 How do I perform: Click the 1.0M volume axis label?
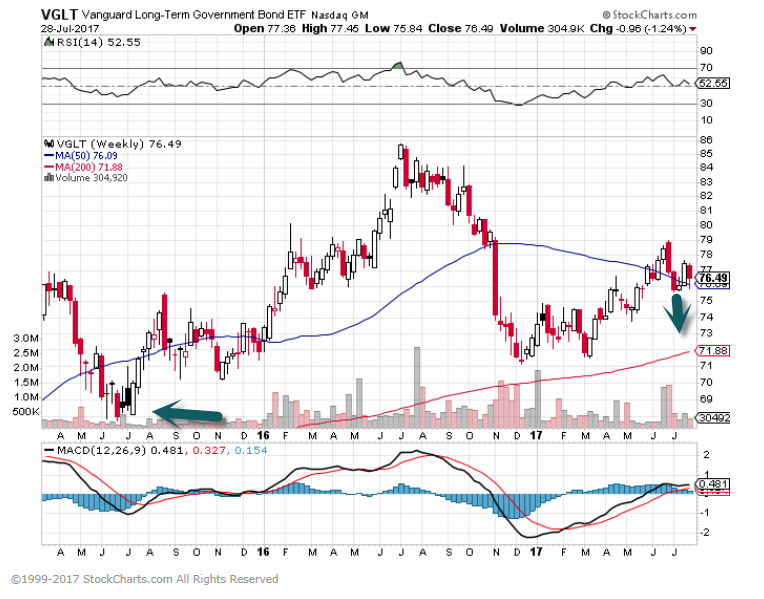pyautogui.click(x=26, y=397)
